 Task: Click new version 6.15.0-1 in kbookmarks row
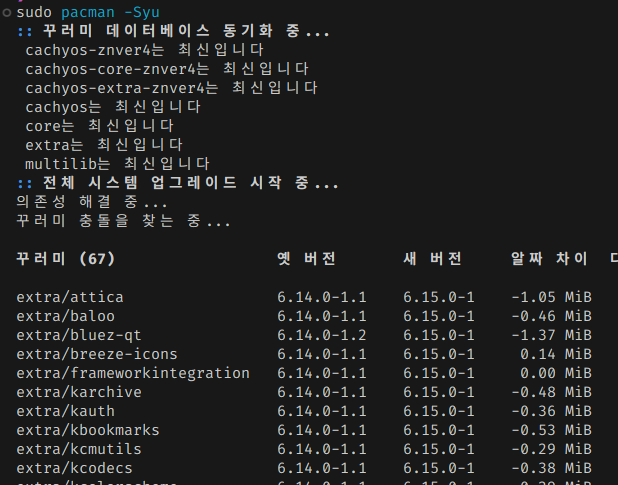[x=439, y=430]
